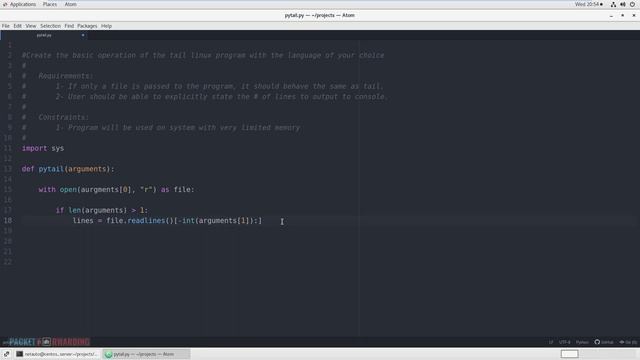The image size is (640, 360).
Task: Open the Edit menu
Action: tap(18, 26)
